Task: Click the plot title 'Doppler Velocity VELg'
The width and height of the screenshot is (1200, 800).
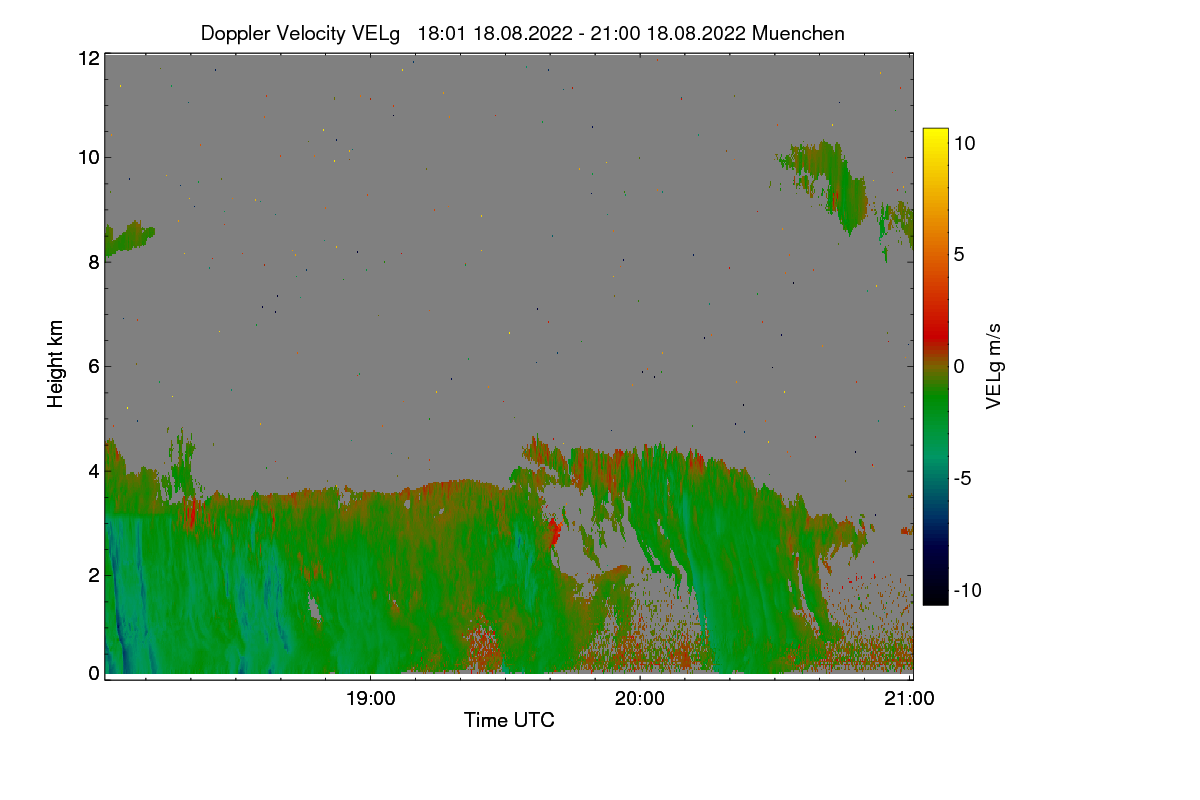Action: coord(301,33)
